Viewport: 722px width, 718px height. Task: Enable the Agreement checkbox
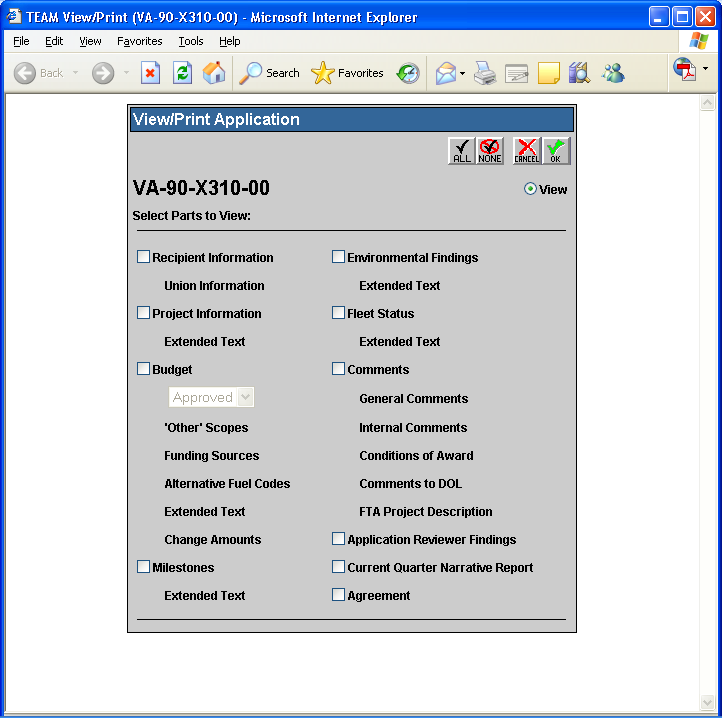point(338,595)
